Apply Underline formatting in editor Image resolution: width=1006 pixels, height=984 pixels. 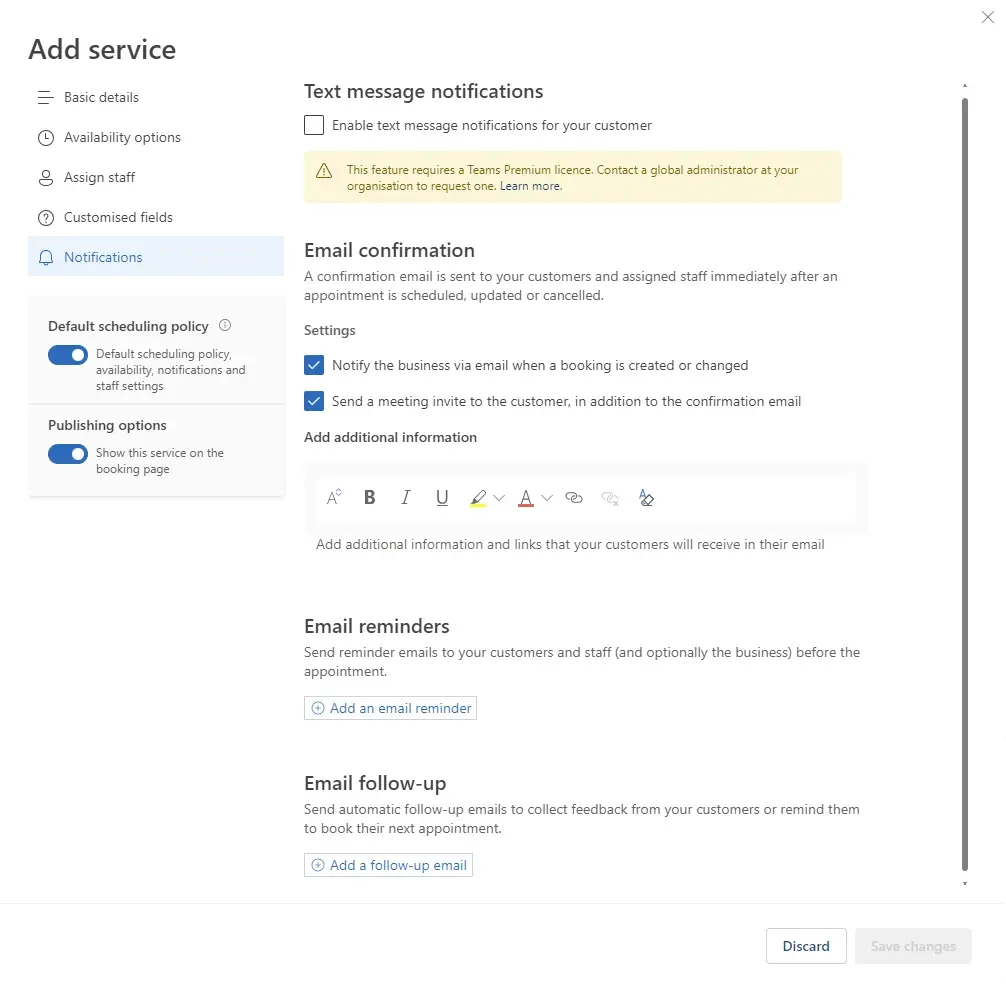click(442, 498)
